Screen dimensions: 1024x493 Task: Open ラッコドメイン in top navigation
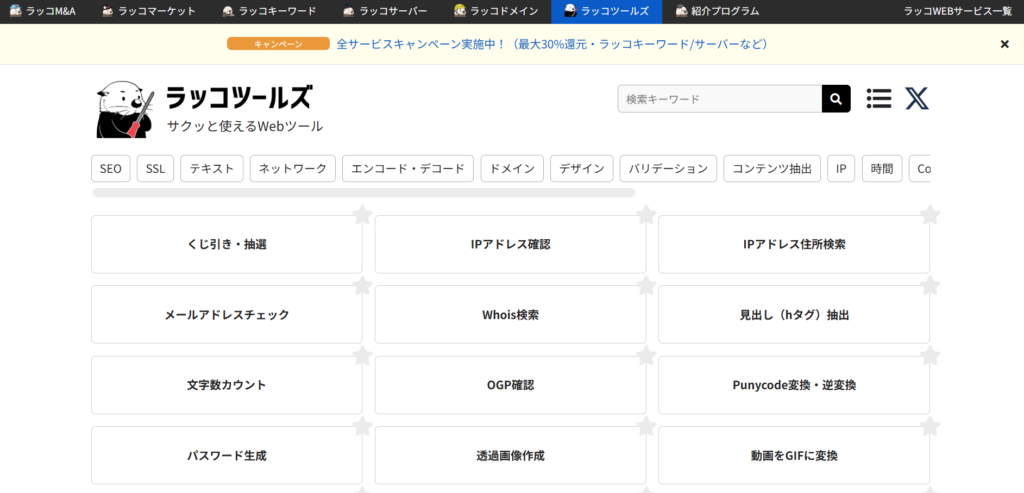pyautogui.click(x=496, y=11)
